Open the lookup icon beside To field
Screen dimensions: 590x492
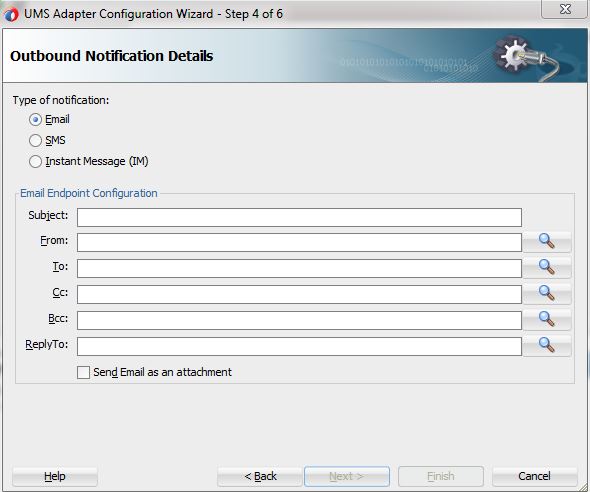tap(547, 268)
